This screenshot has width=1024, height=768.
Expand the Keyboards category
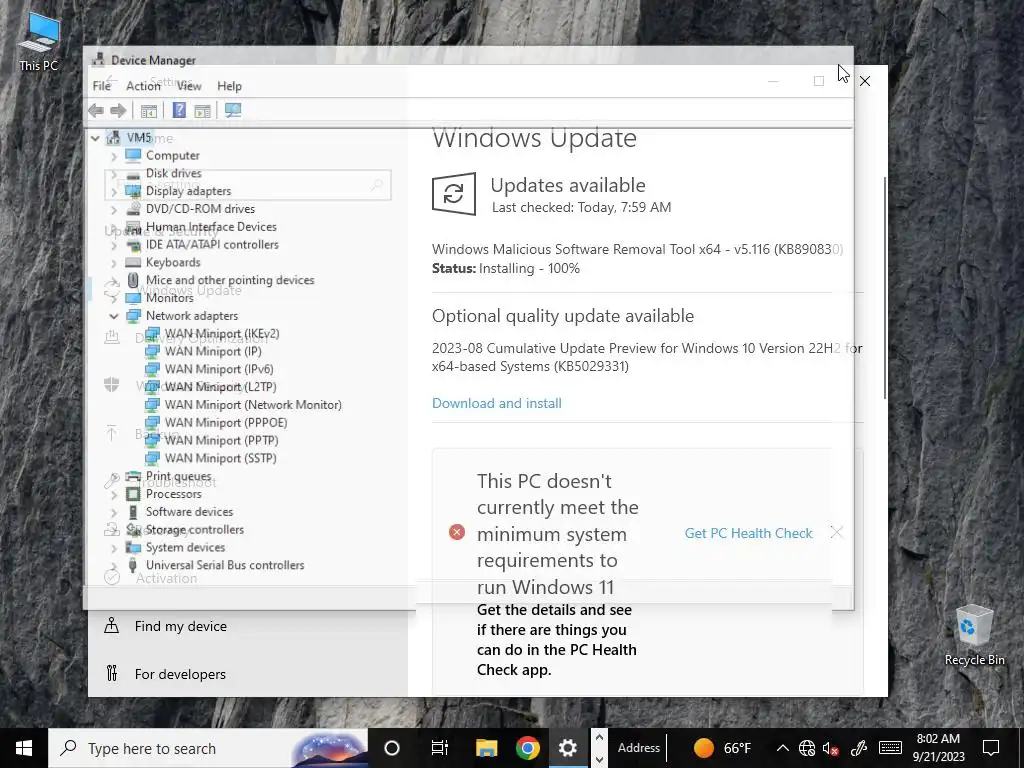114,263
